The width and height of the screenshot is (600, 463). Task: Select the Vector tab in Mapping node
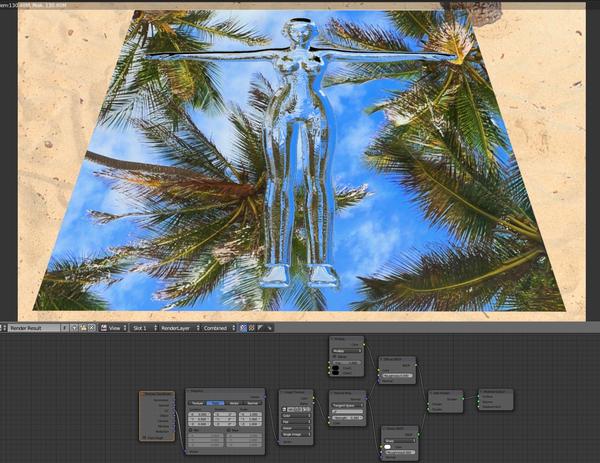click(233, 403)
